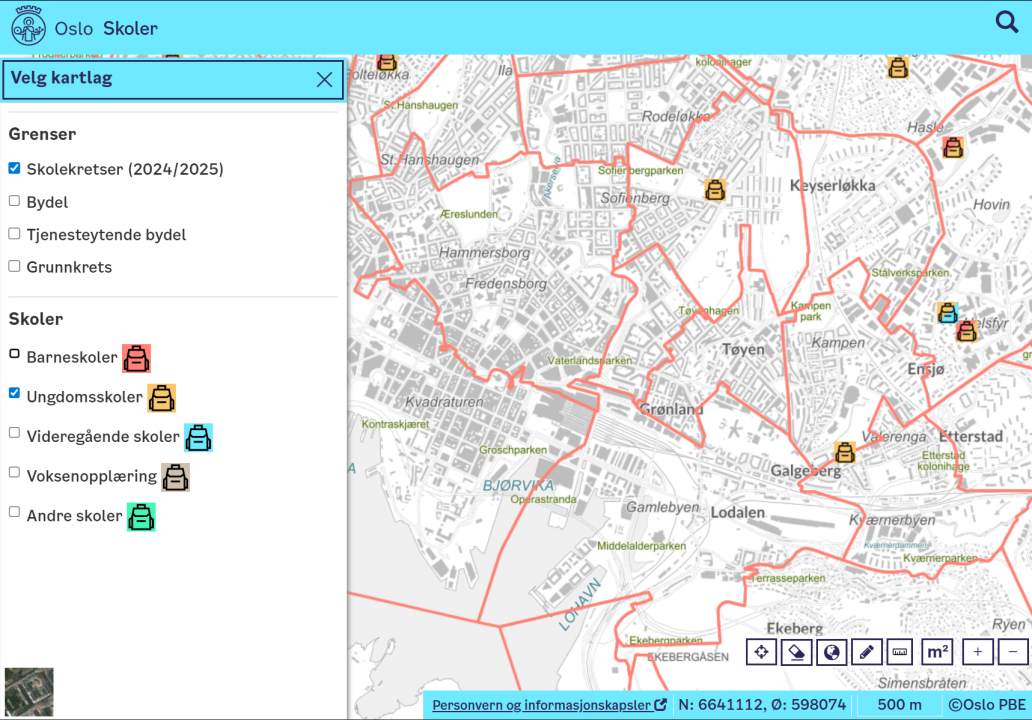Click the search magnifier icon
Screen dimensions: 1032x720
coord(1006,22)
